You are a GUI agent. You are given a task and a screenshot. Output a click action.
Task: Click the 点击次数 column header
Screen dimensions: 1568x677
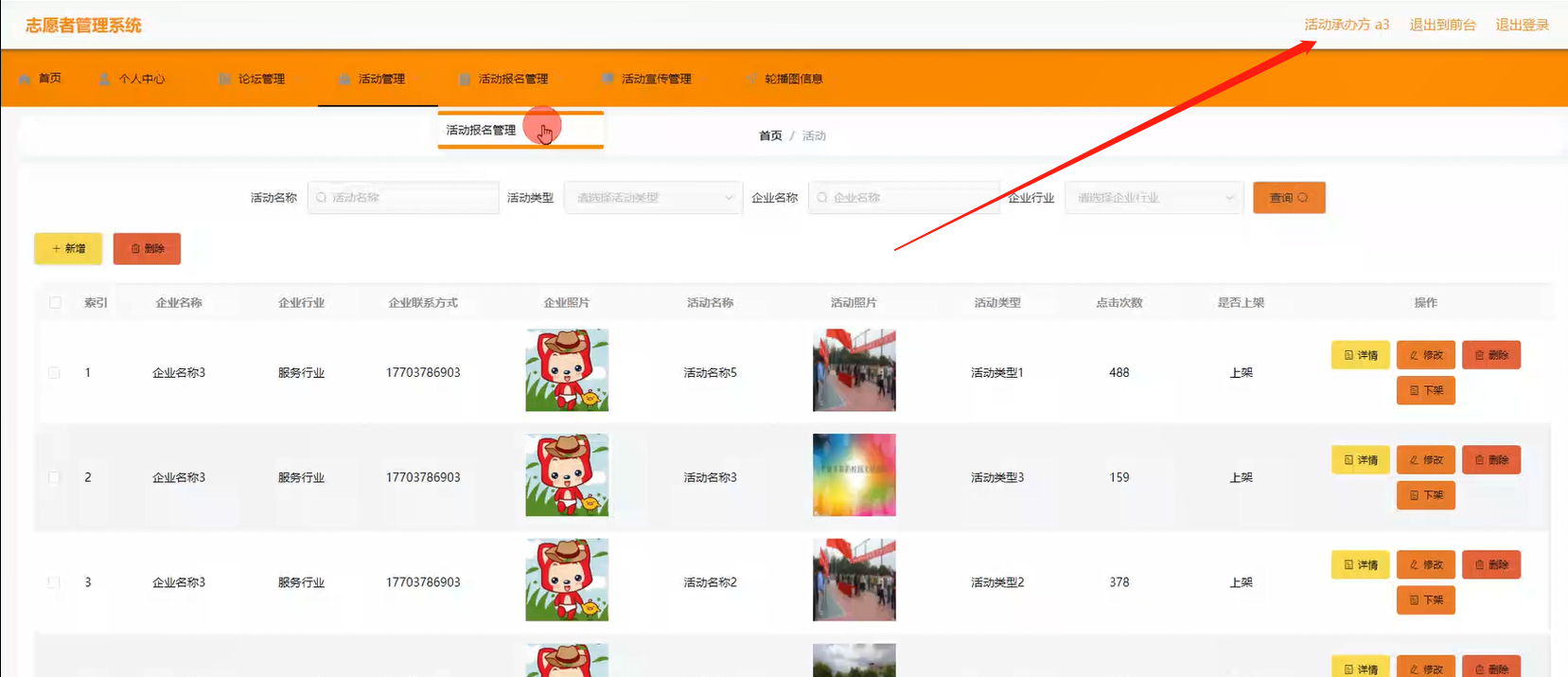point(1119,303)
